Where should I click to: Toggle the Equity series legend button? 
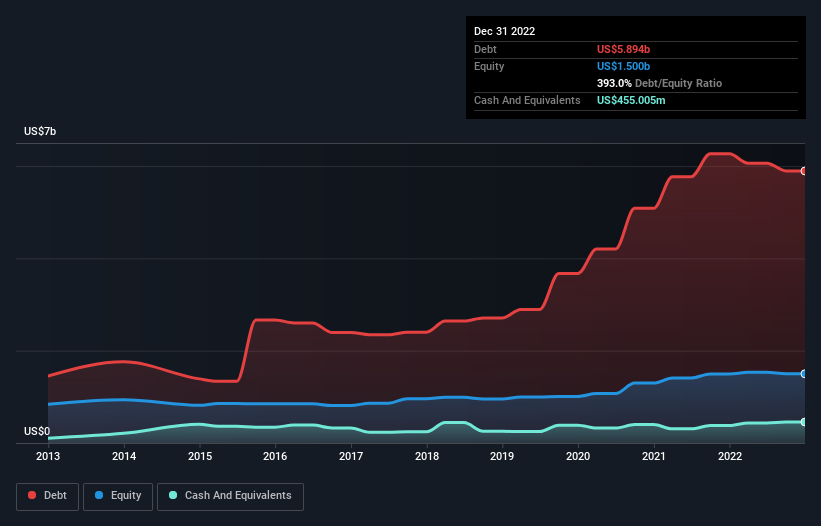coord(118,496)
